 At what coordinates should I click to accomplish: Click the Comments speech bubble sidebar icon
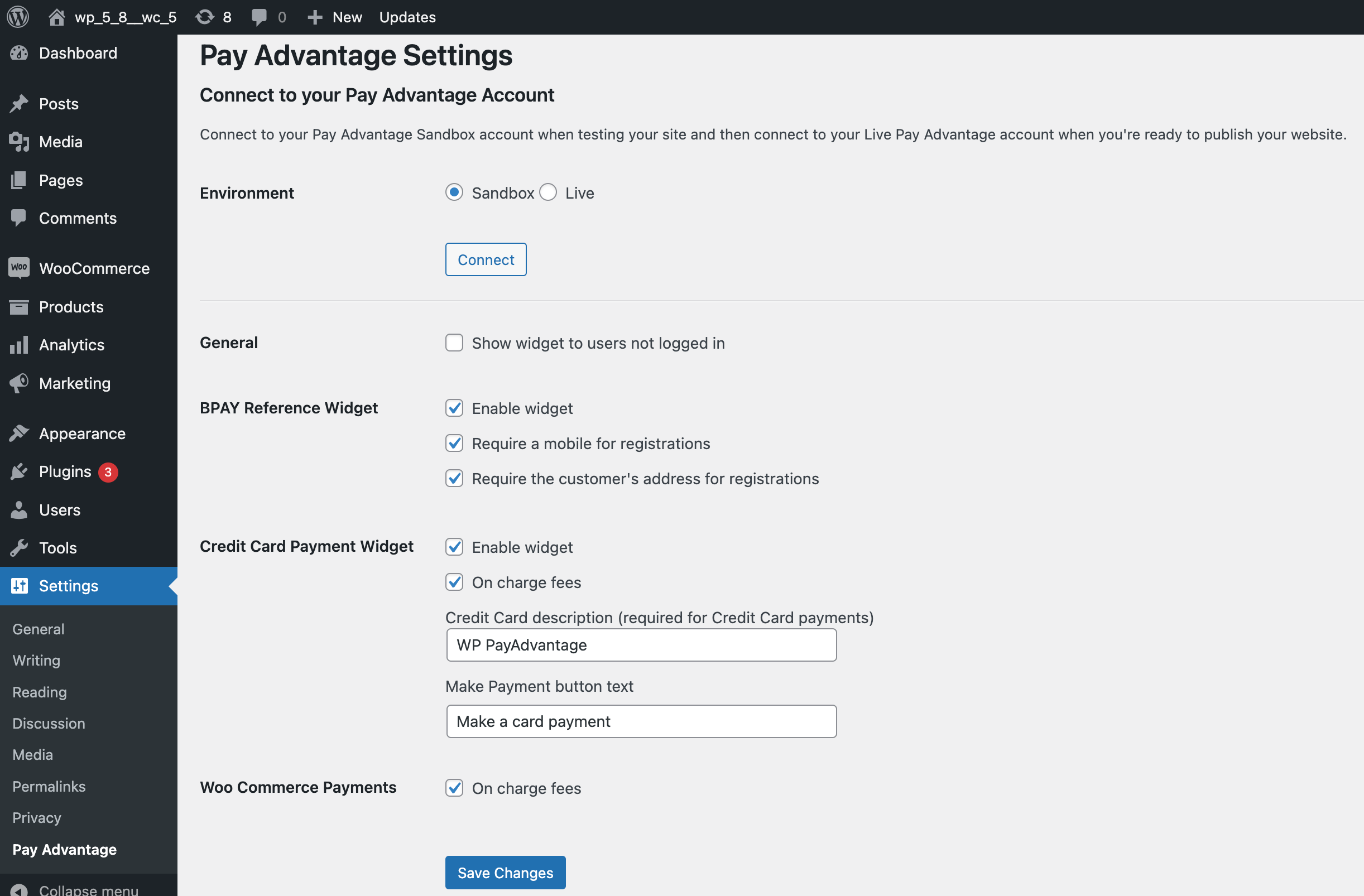point(19,218)
